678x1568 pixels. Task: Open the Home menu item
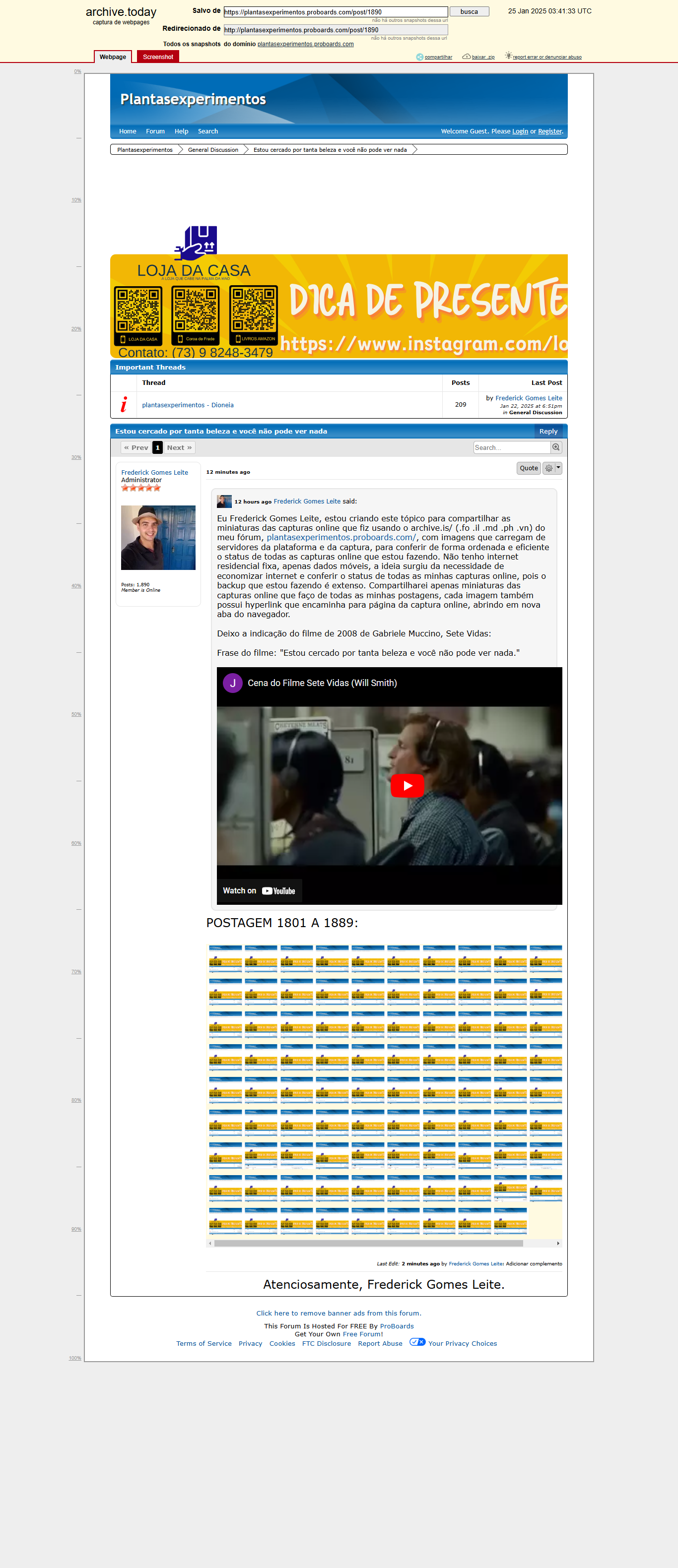[128, 131]
